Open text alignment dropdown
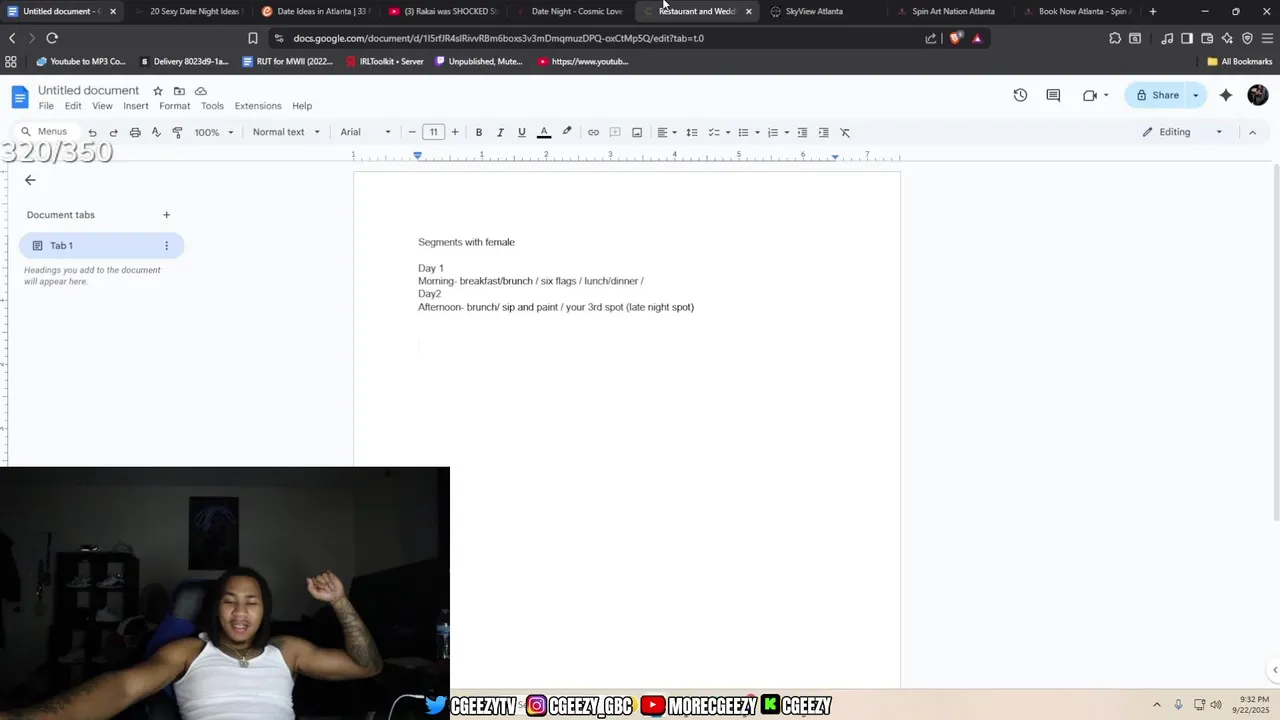This screenshot has height=720, width=1280. tap(667, 132)
